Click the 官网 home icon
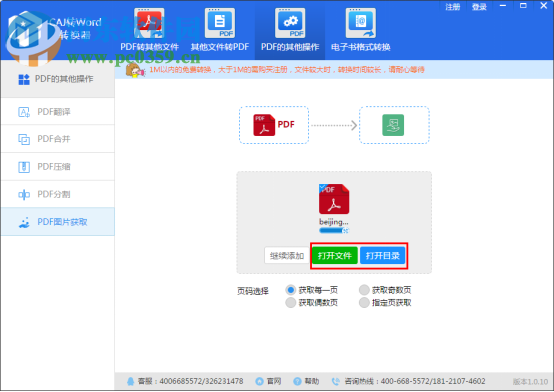 coord(259,381)
